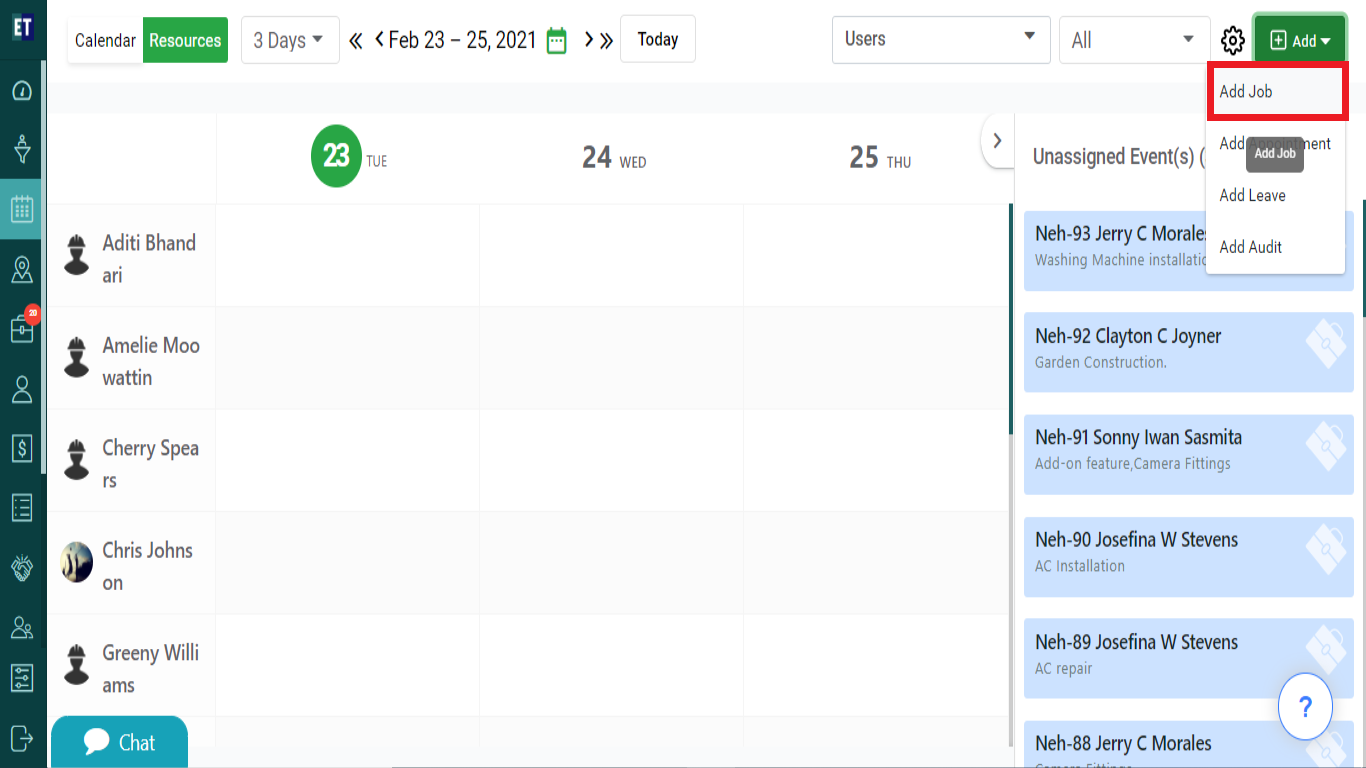
Task: Click the Today button
Action: click(x=658, y=39)
